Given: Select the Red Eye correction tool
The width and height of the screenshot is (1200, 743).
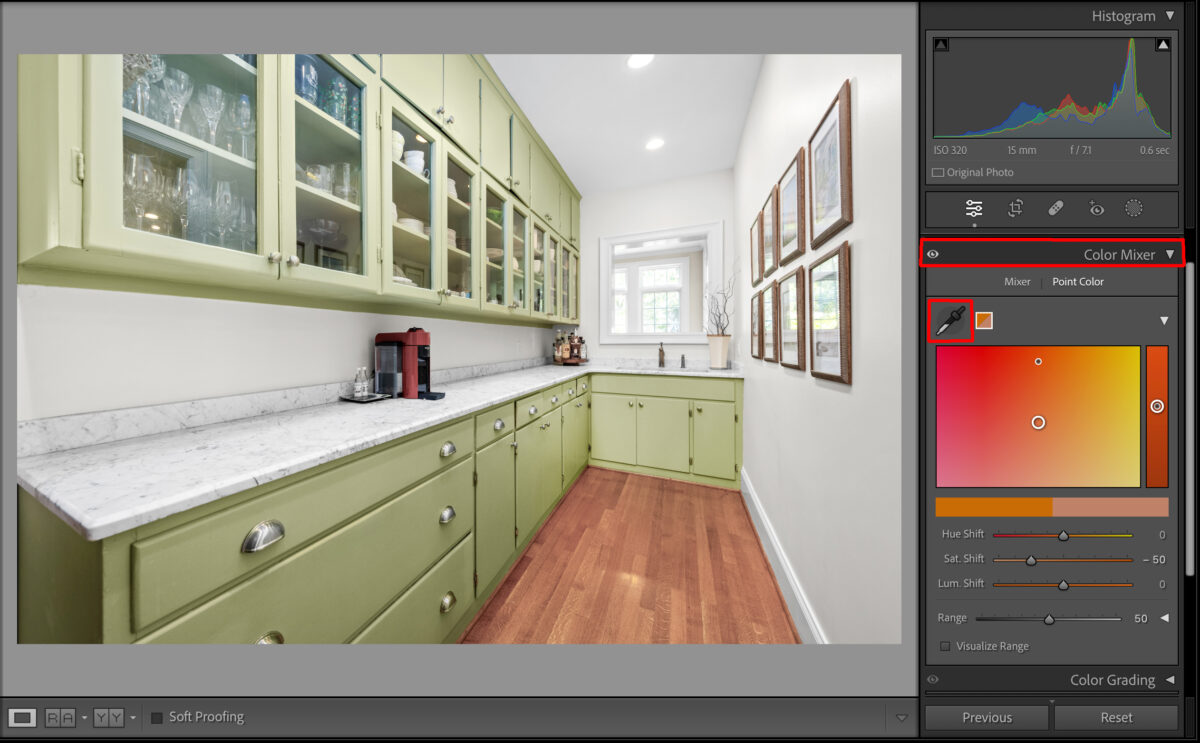Looking at the screenshot, I should (x=1096, y=209).
